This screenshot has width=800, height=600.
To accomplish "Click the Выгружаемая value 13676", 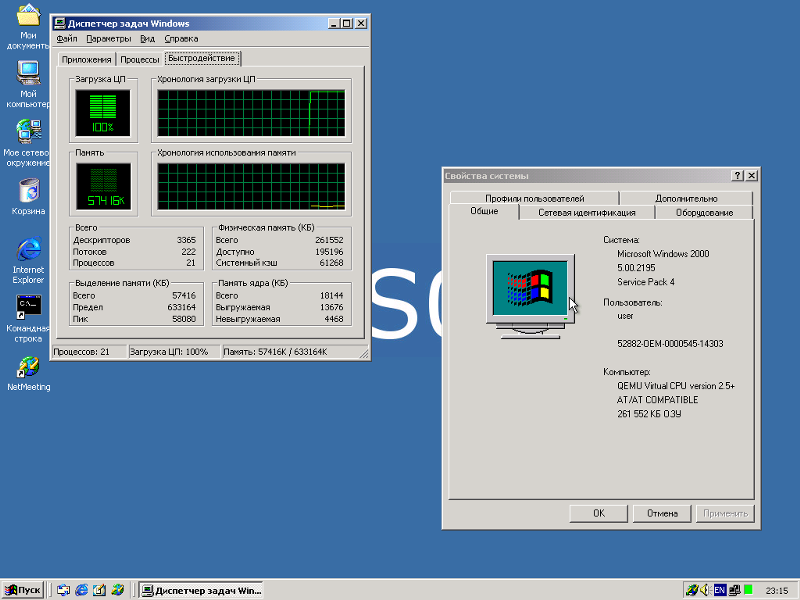I will tap(331, 307).
